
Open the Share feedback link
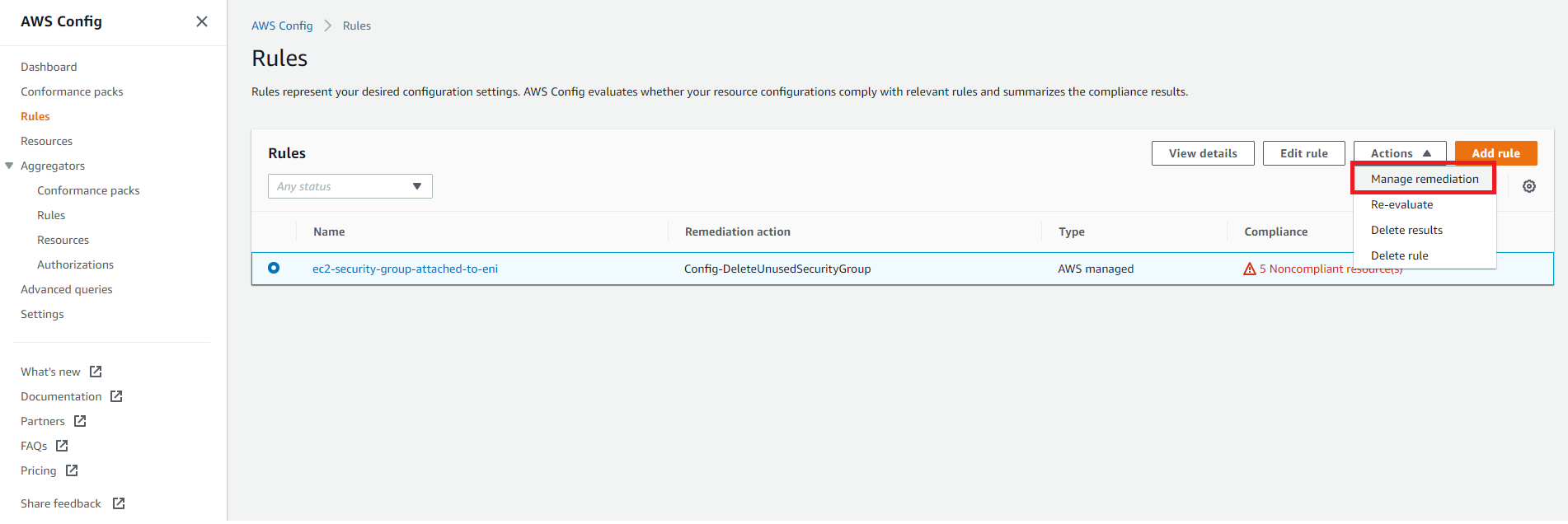pyautogui.click(x=60, y=503)
